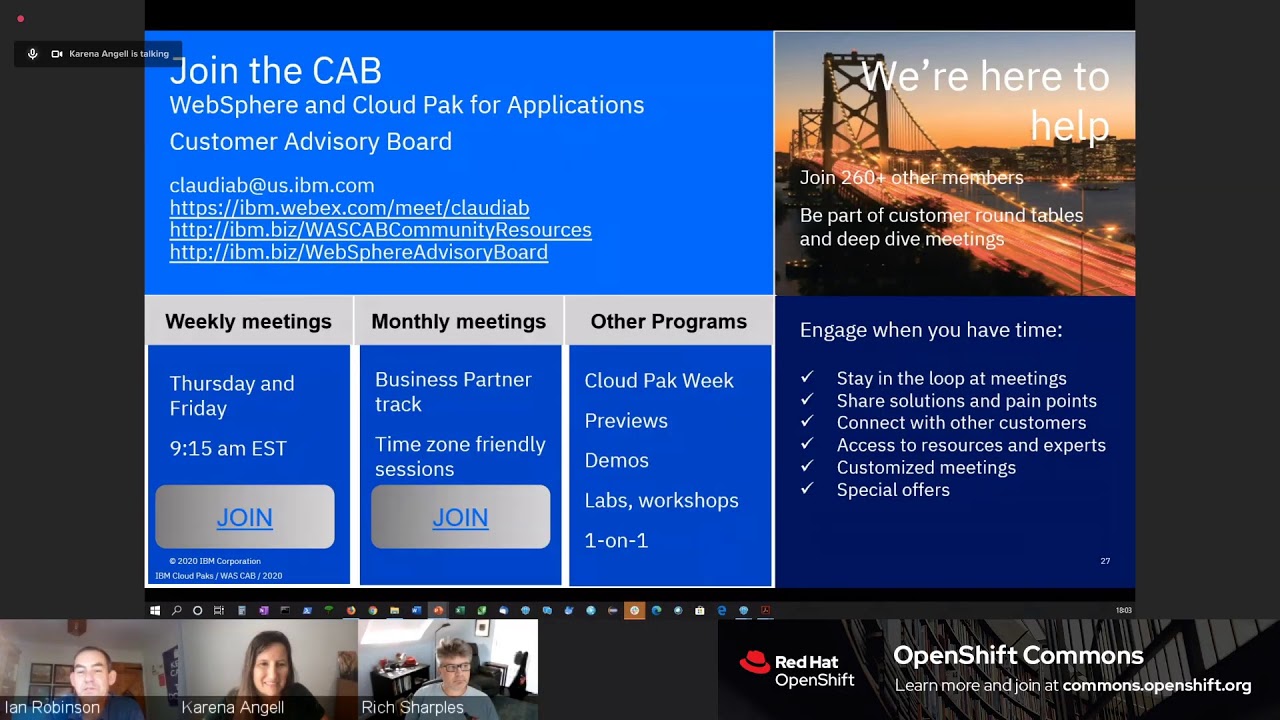
Task: Click the 'Previews' program item
Action: pyautogui.click(x=626, y=420)
